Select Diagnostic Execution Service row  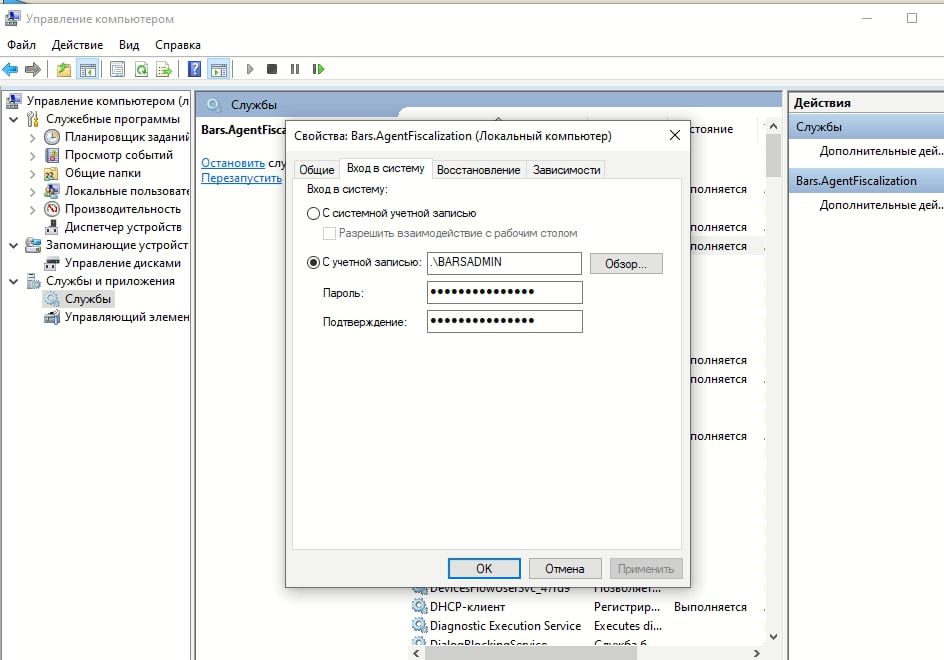point(505,626)
